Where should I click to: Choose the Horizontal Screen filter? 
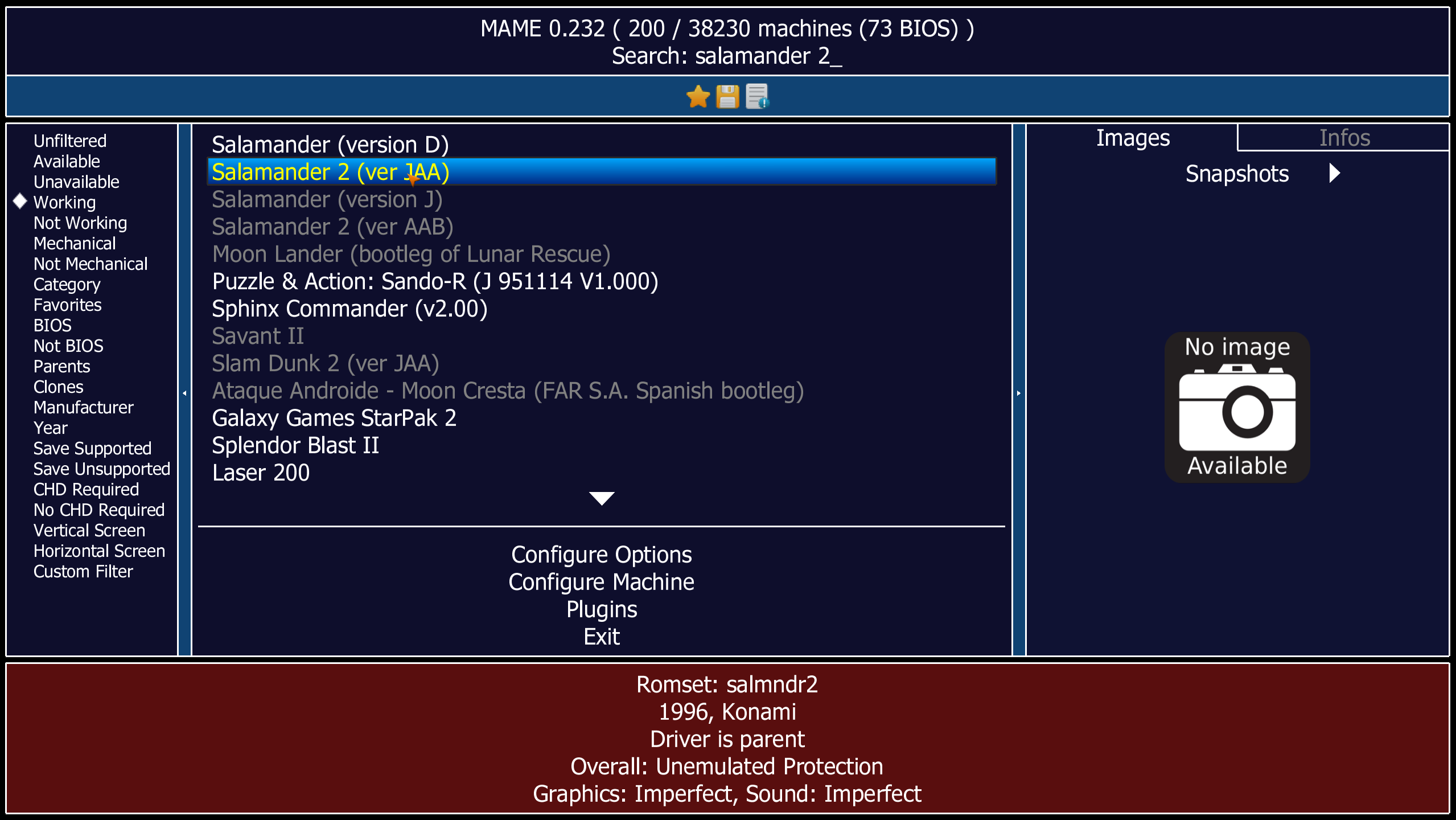(99, 551)
